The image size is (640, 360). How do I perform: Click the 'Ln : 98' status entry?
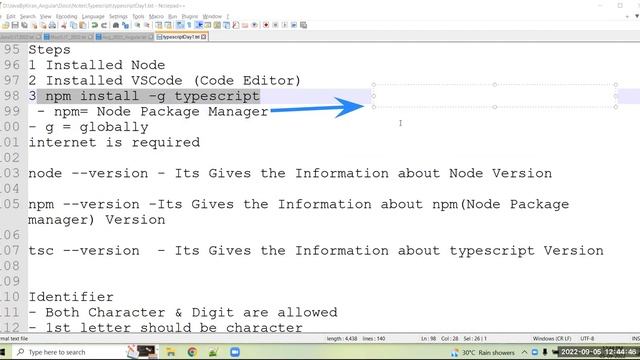[429, 338]
